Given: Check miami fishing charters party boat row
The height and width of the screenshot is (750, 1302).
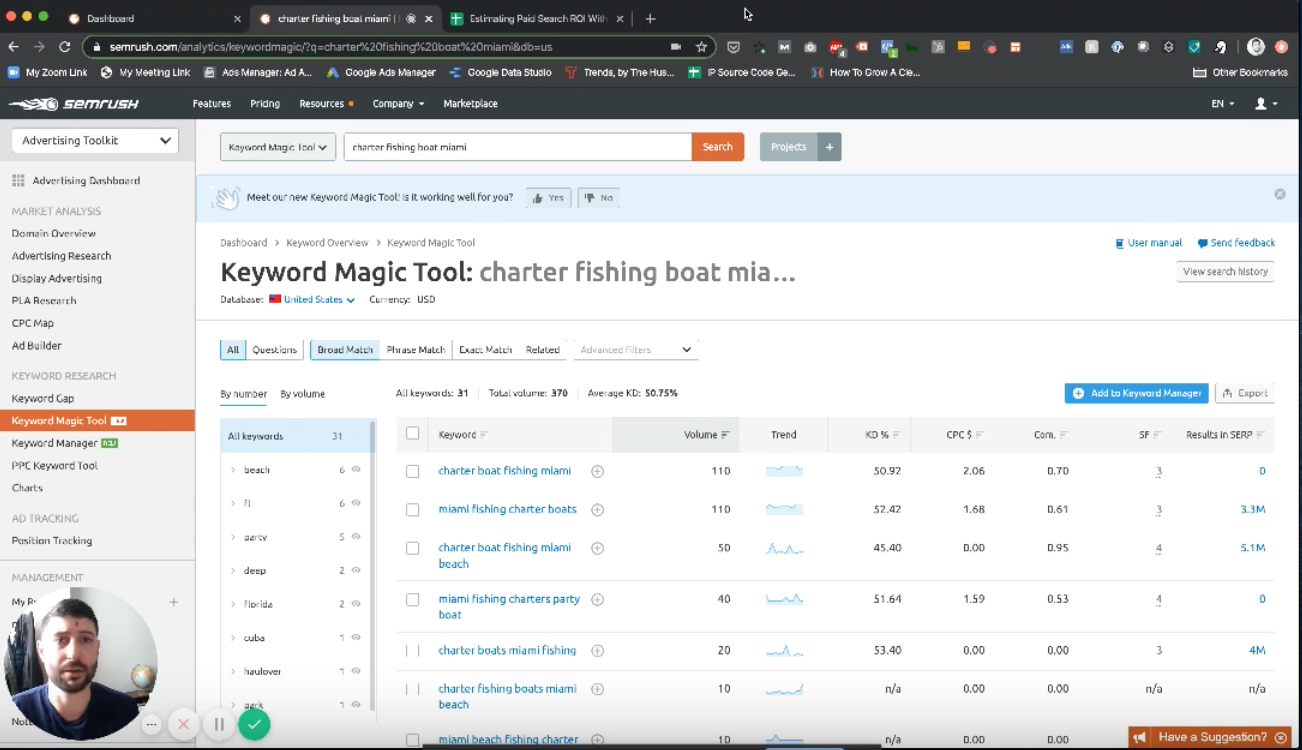Looking at the screenshot, I should (412, 600).
